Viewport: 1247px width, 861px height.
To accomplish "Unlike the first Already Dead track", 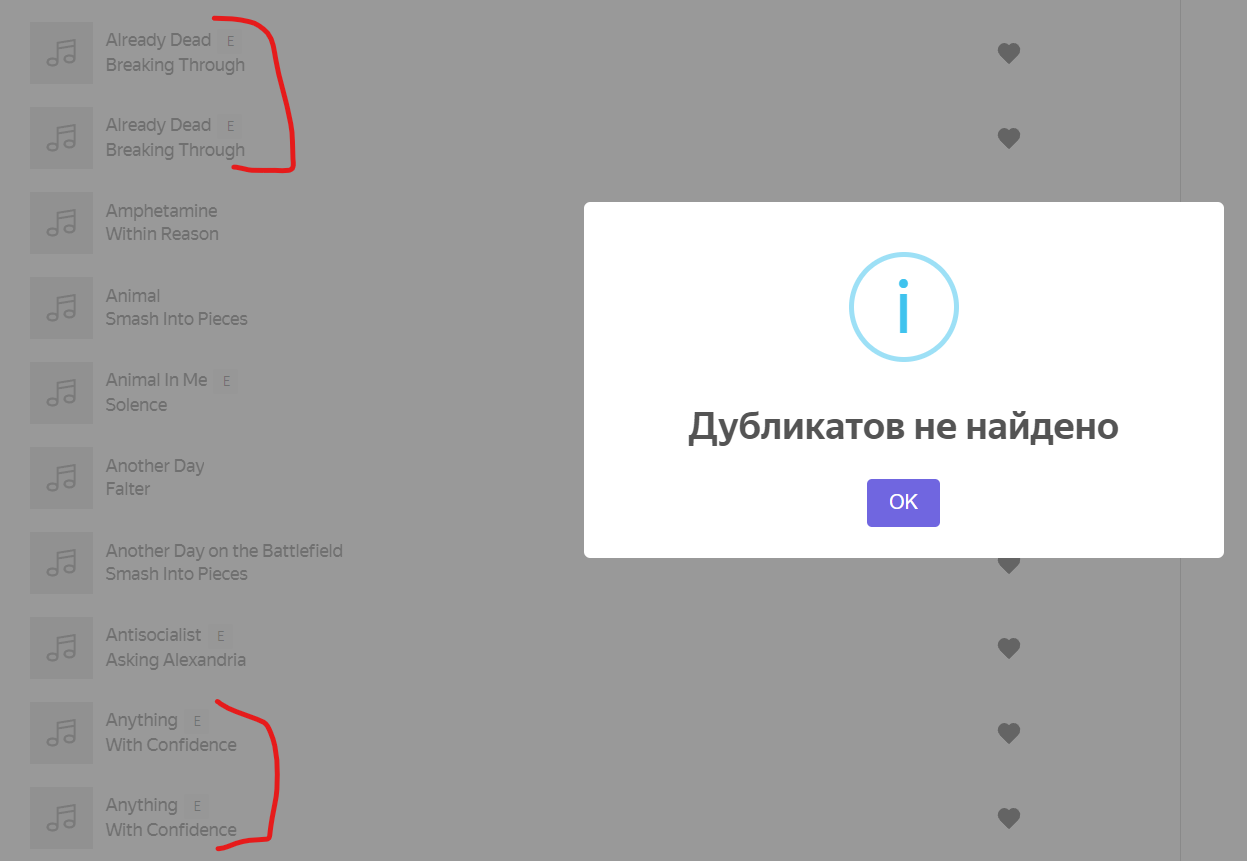I will click(1009, 53).
